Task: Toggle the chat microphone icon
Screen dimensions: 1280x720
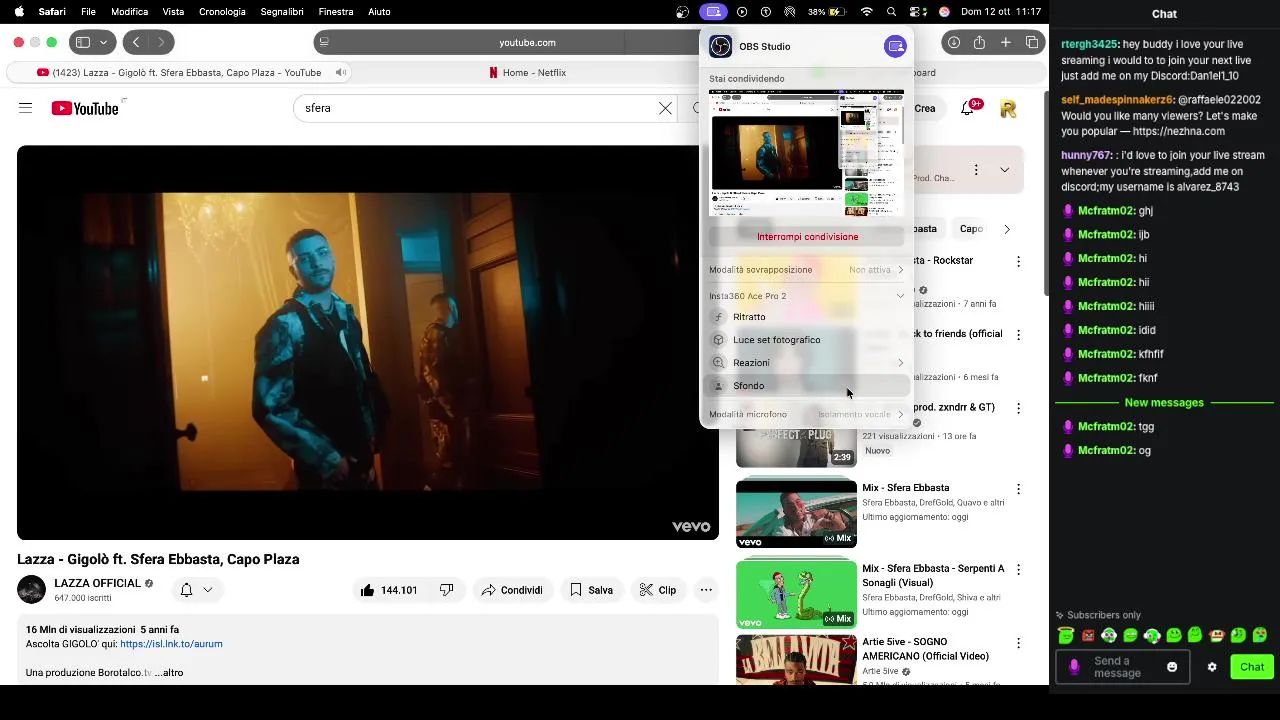Action: pos(1074,667)
